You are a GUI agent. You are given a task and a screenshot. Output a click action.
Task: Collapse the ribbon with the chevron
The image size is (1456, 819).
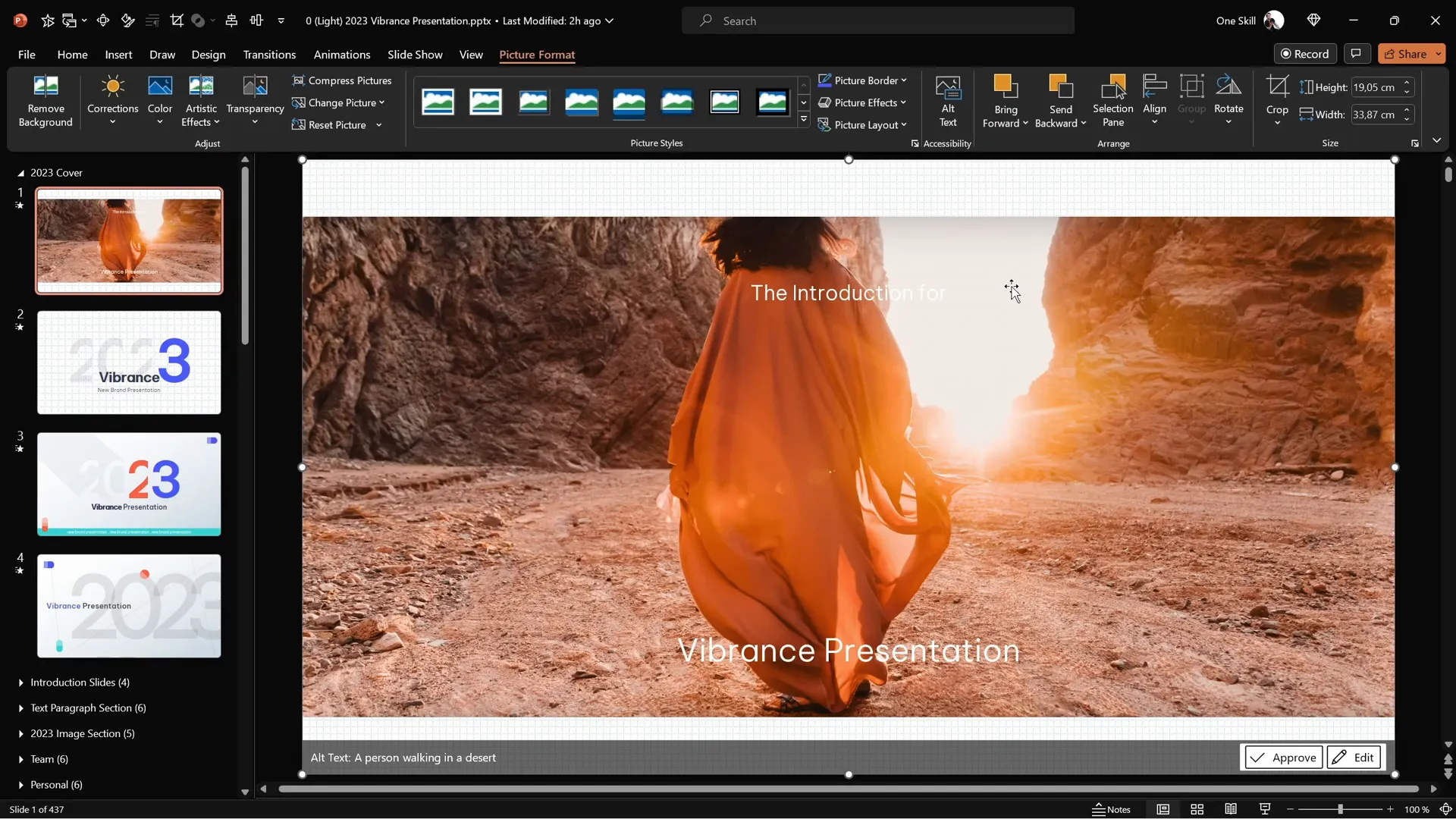pyautogui.click(x=1436, y=140)
